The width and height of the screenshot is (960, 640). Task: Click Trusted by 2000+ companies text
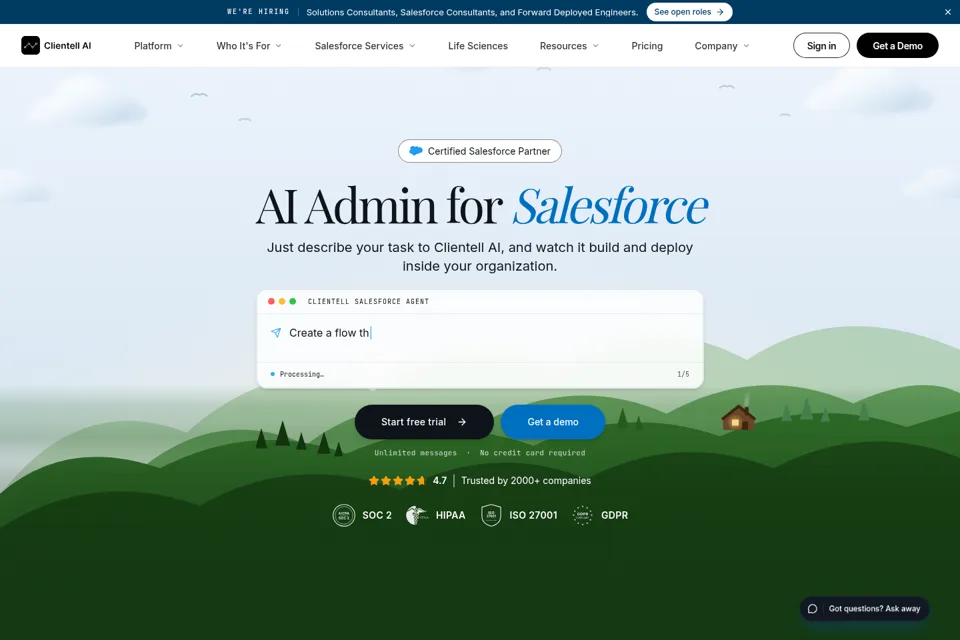click(526, 481)
